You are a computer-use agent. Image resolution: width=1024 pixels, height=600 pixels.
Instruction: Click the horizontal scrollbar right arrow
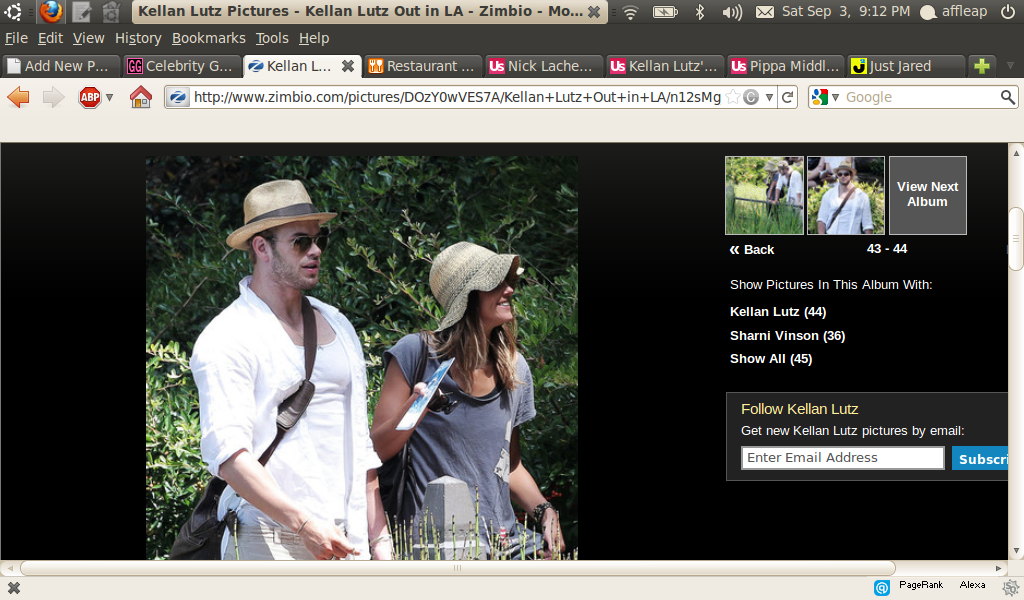(999, 568)
